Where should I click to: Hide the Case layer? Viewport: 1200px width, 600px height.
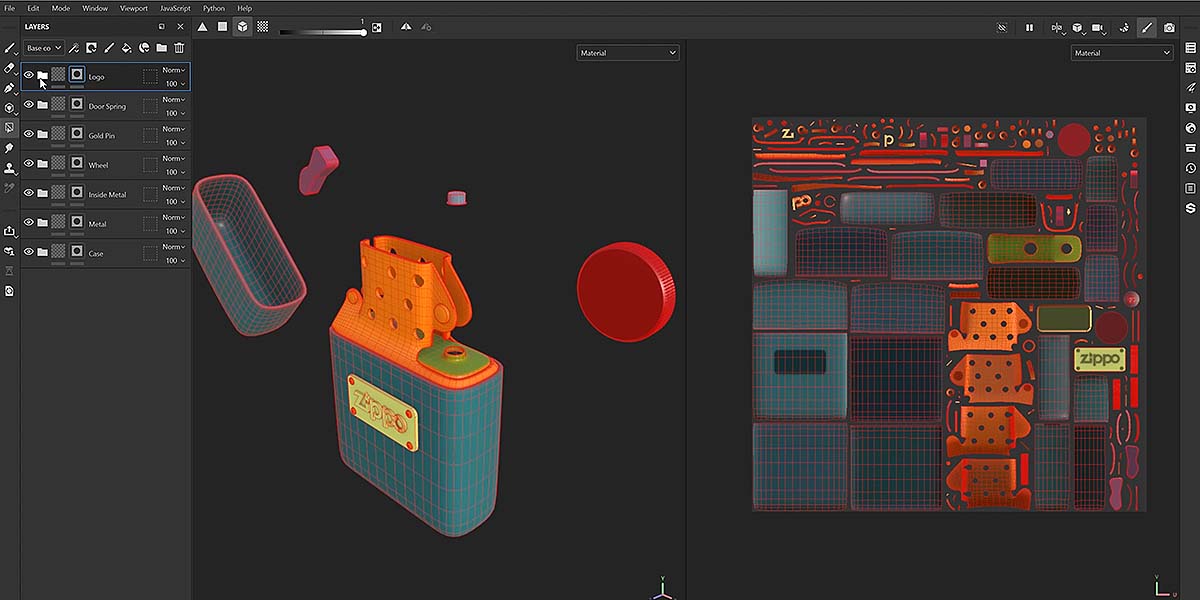click(29, 252)
